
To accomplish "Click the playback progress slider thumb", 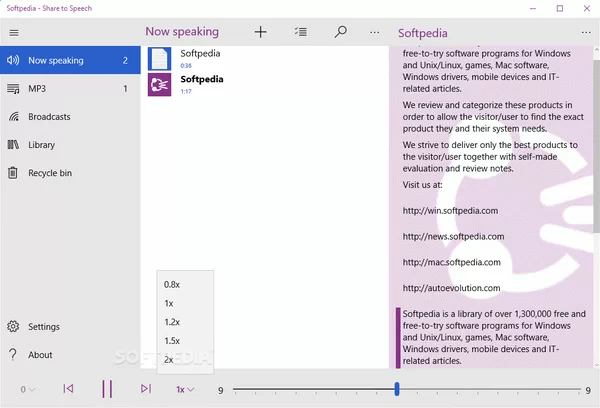I will (x=397, y=389).
